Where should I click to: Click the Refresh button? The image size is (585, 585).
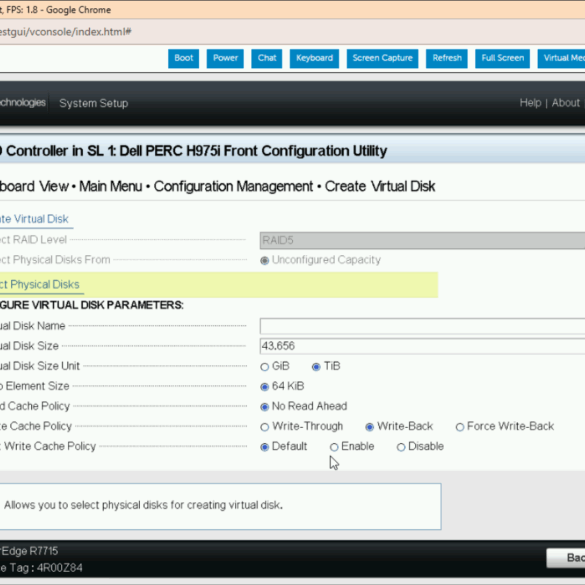pos(447,58)
